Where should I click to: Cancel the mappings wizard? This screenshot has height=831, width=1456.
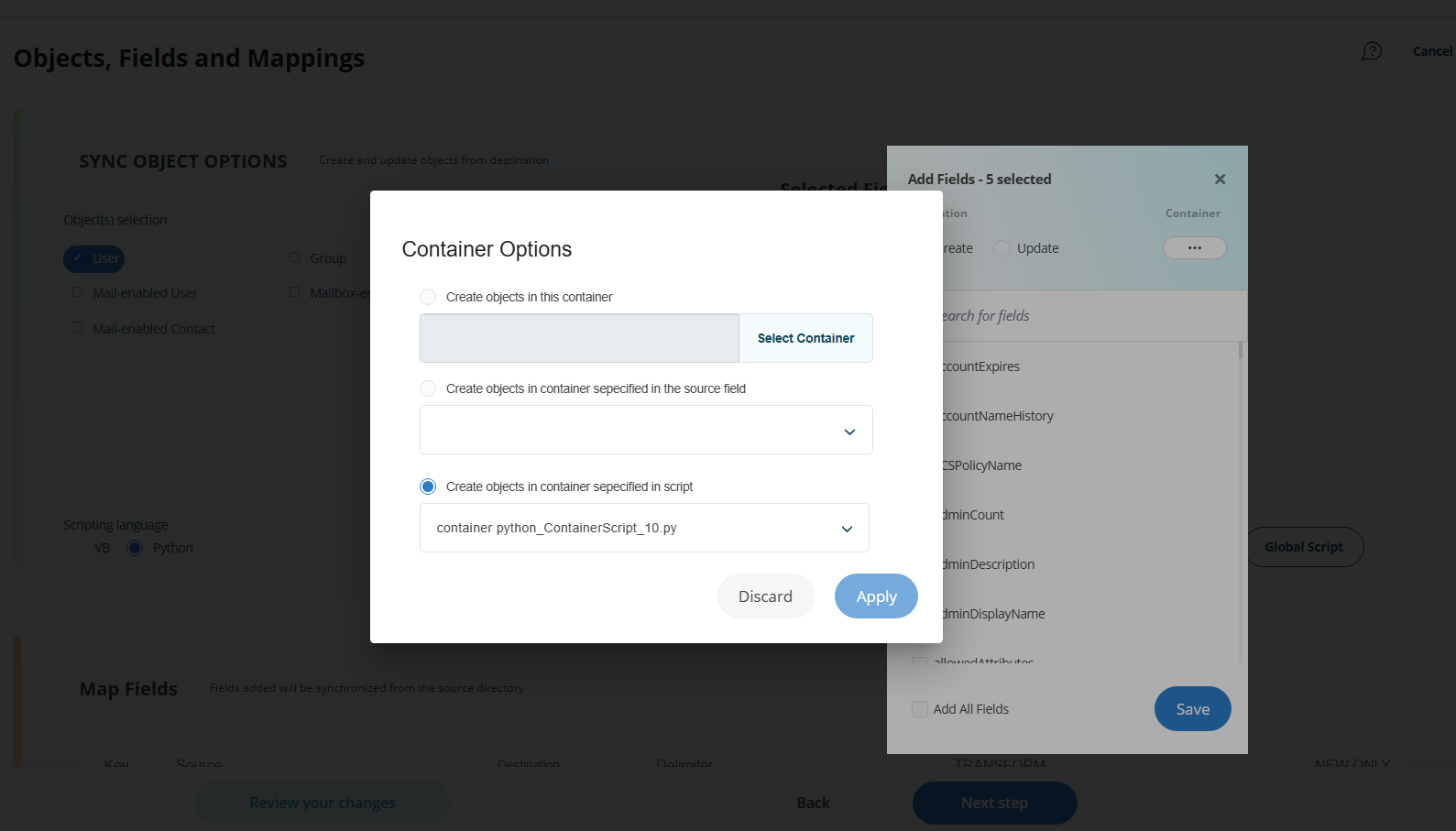point(1431,51)
